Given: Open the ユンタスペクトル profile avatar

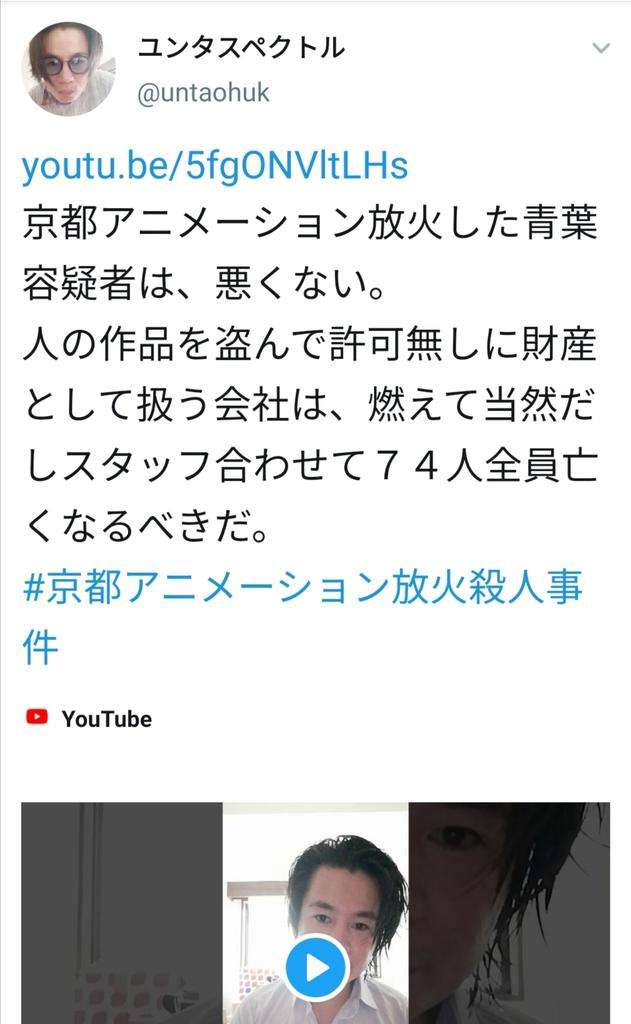Looking at the screenshot, I should coord(69,69).
